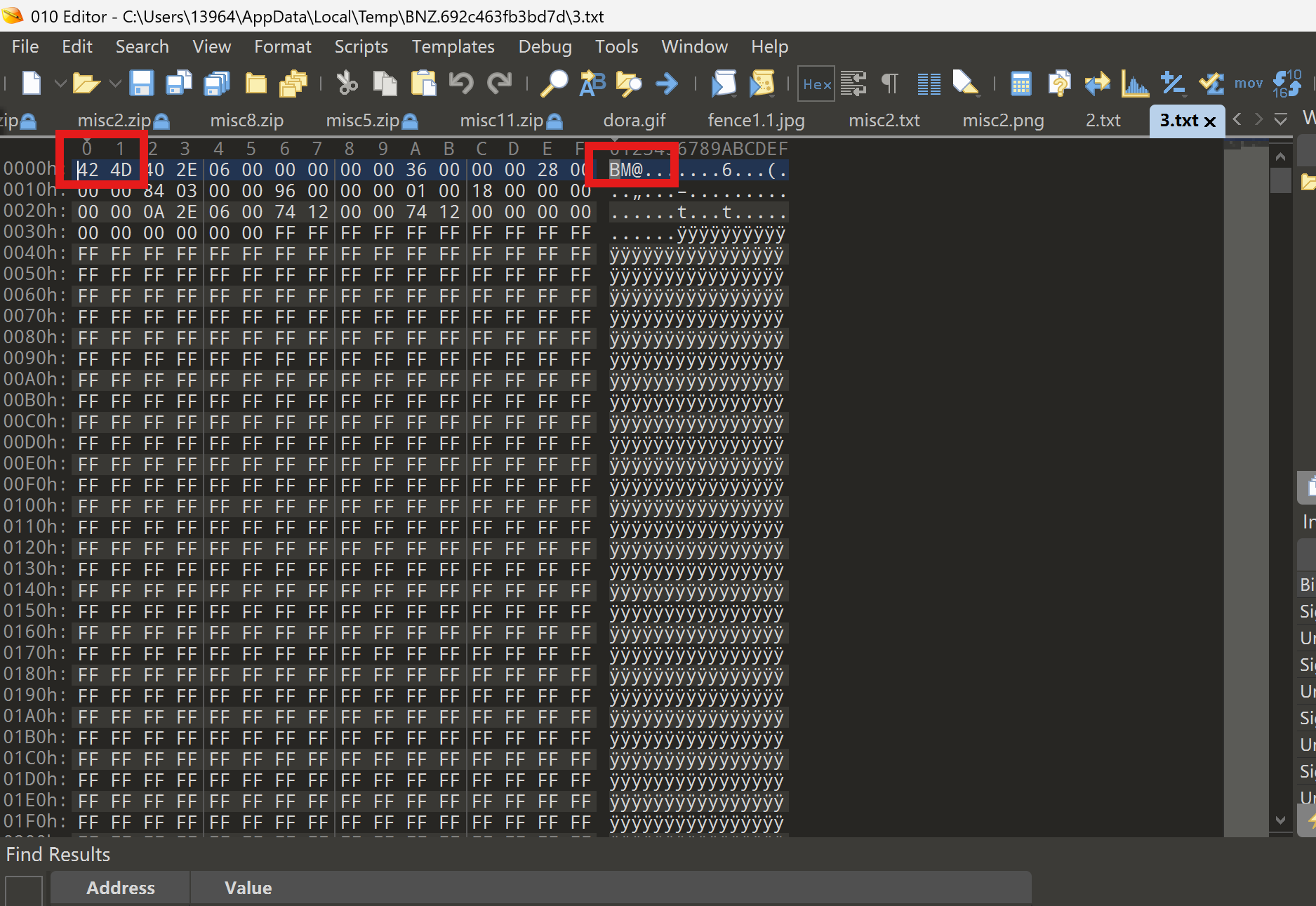This screenshot has width=1316, height=906.
Task: Run a template from toolbar
Action: coord(762,84)
